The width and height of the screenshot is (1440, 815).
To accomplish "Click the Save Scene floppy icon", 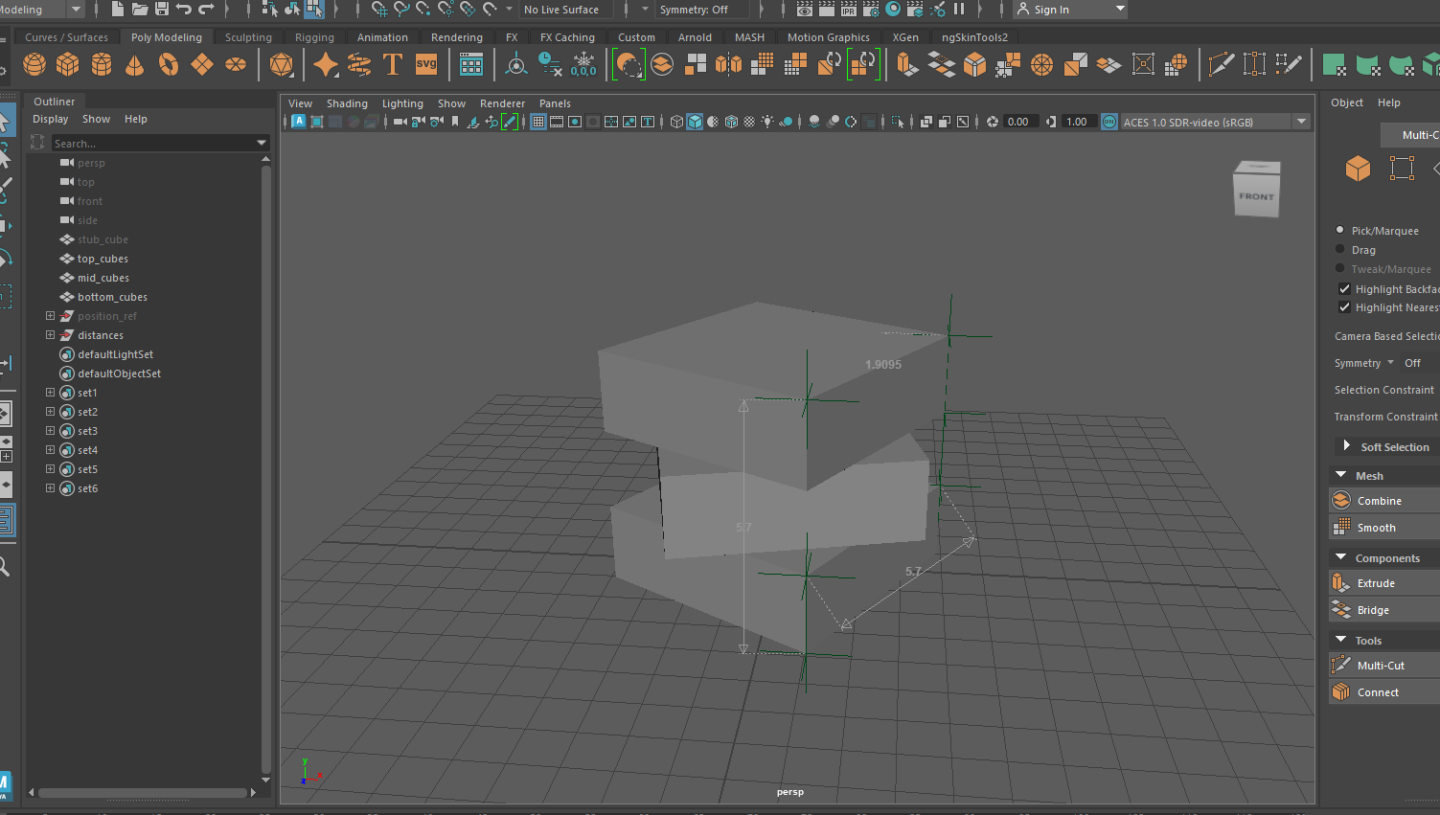I will tap(162, 9).
